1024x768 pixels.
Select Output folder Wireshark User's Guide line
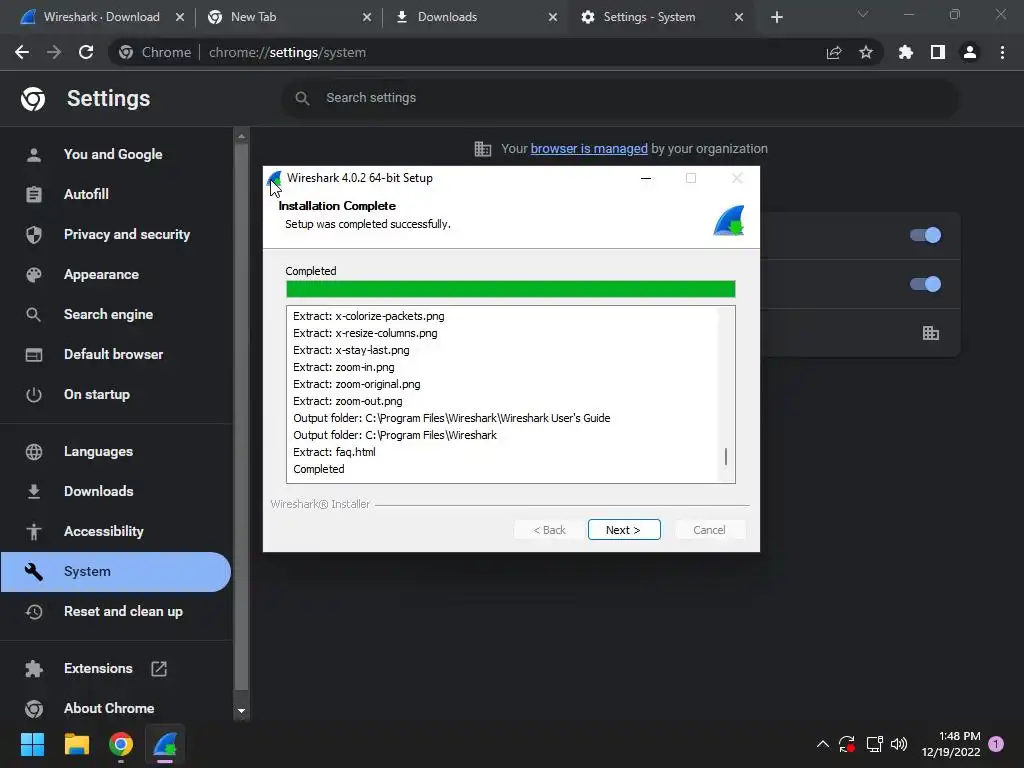[452, 418]
